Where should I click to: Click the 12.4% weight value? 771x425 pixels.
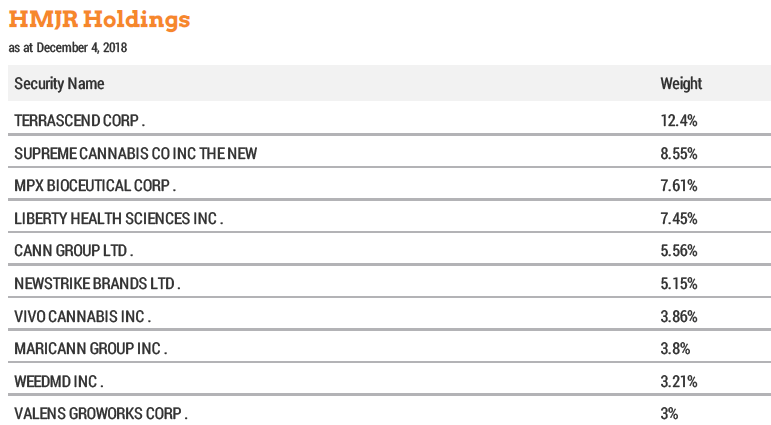(678, 120)
